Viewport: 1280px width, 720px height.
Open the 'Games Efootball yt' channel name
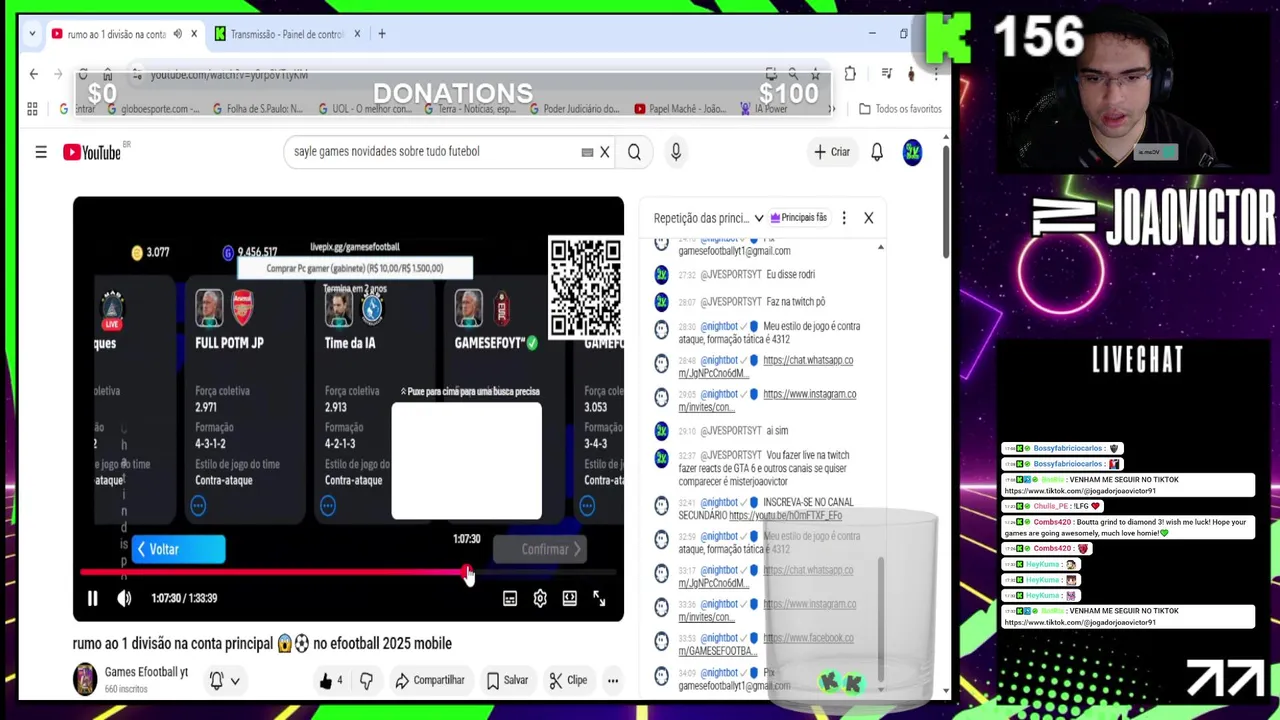point(146,672)
